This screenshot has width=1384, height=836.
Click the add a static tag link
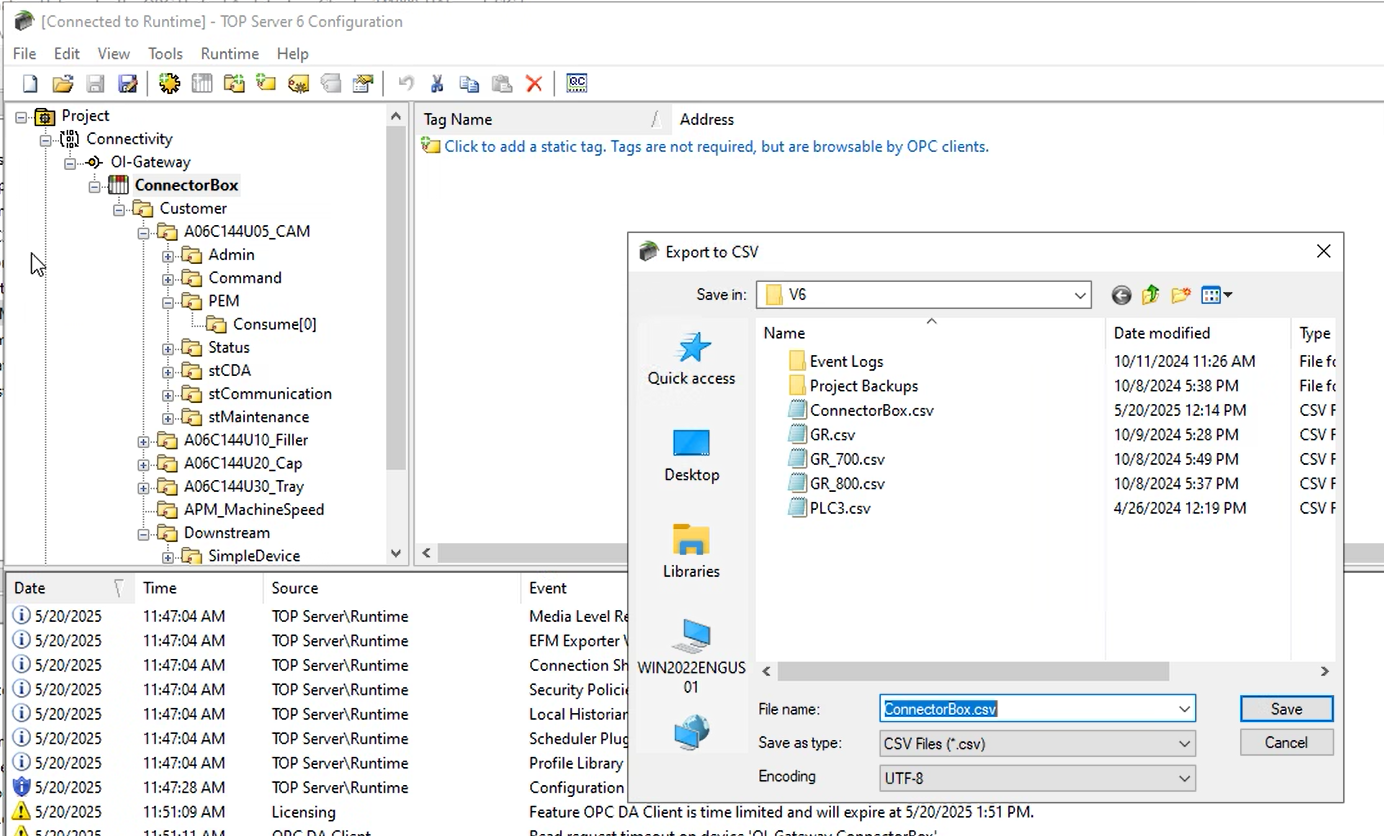click(715, 147)
